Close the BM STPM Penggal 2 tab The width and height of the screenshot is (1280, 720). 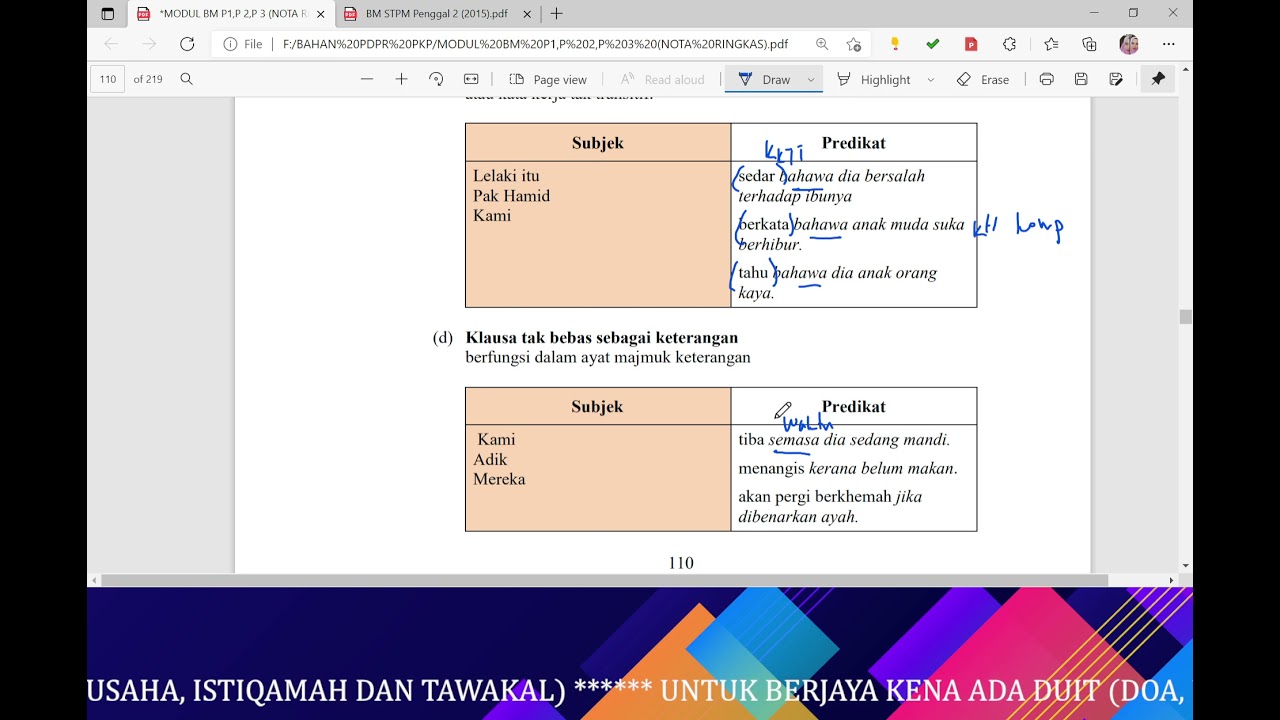point(527,14)
